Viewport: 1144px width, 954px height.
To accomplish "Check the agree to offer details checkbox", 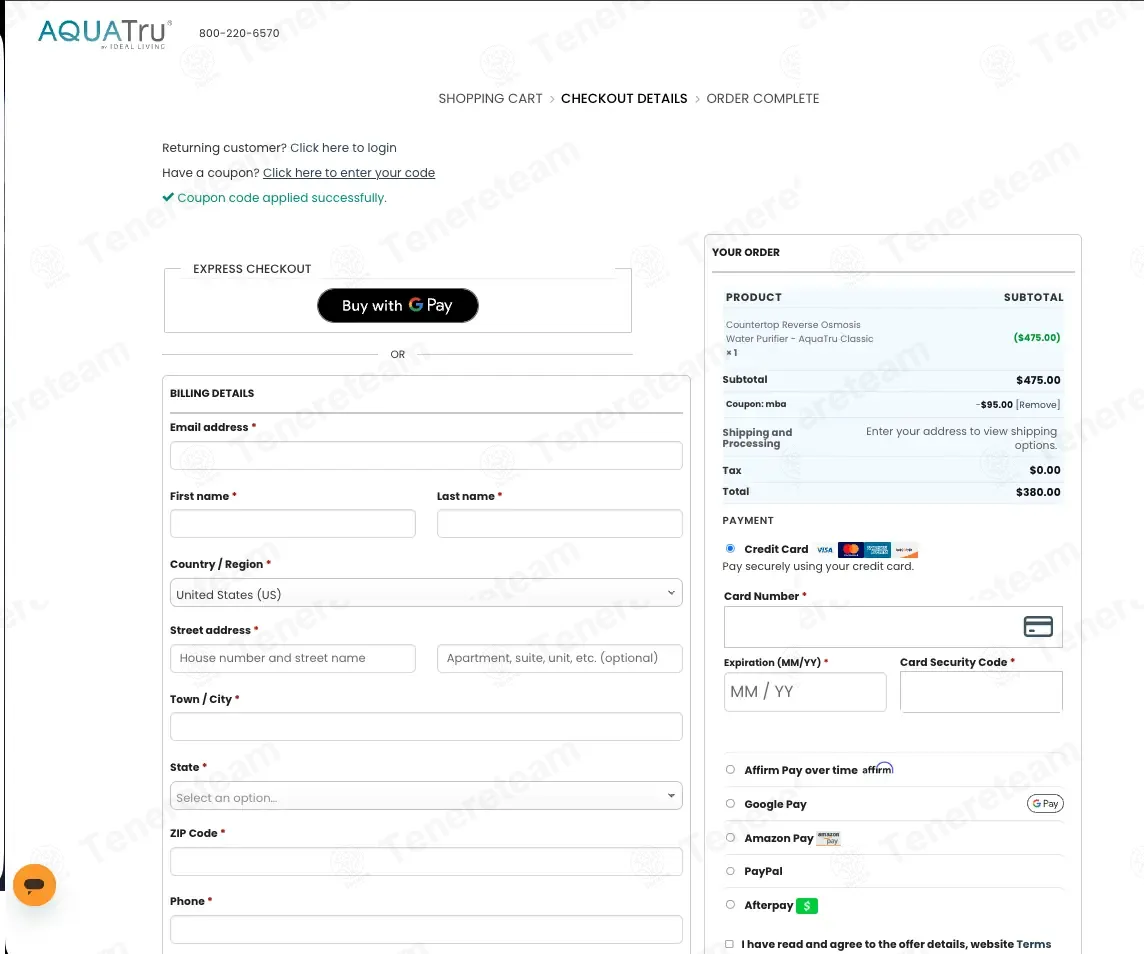I will 729,944.
